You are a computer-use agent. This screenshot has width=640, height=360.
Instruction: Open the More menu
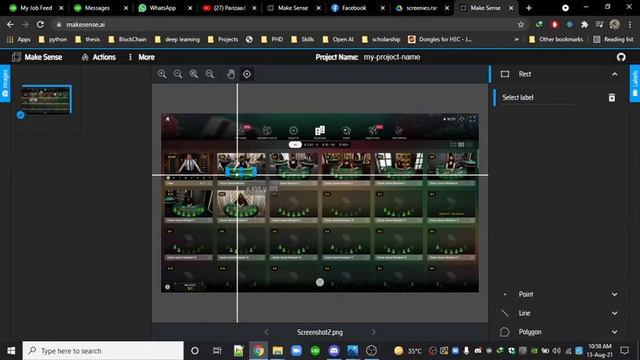pos(142,57)
